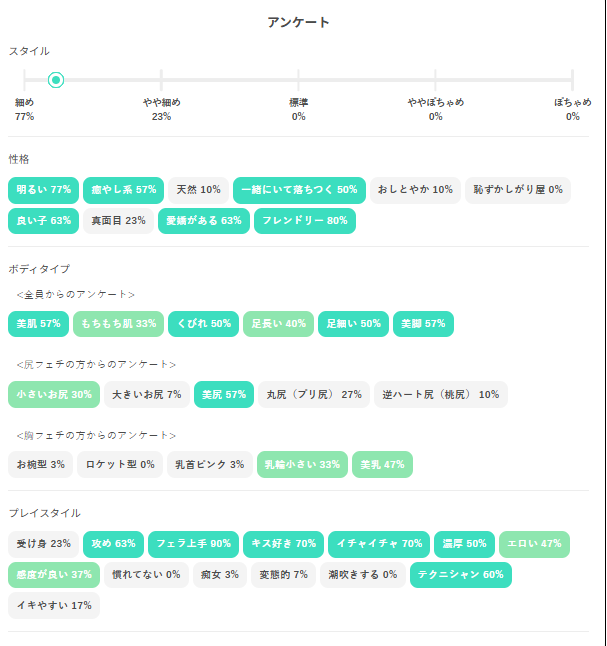Click the テクニシャン 60% tag

[x=460, y=575]
